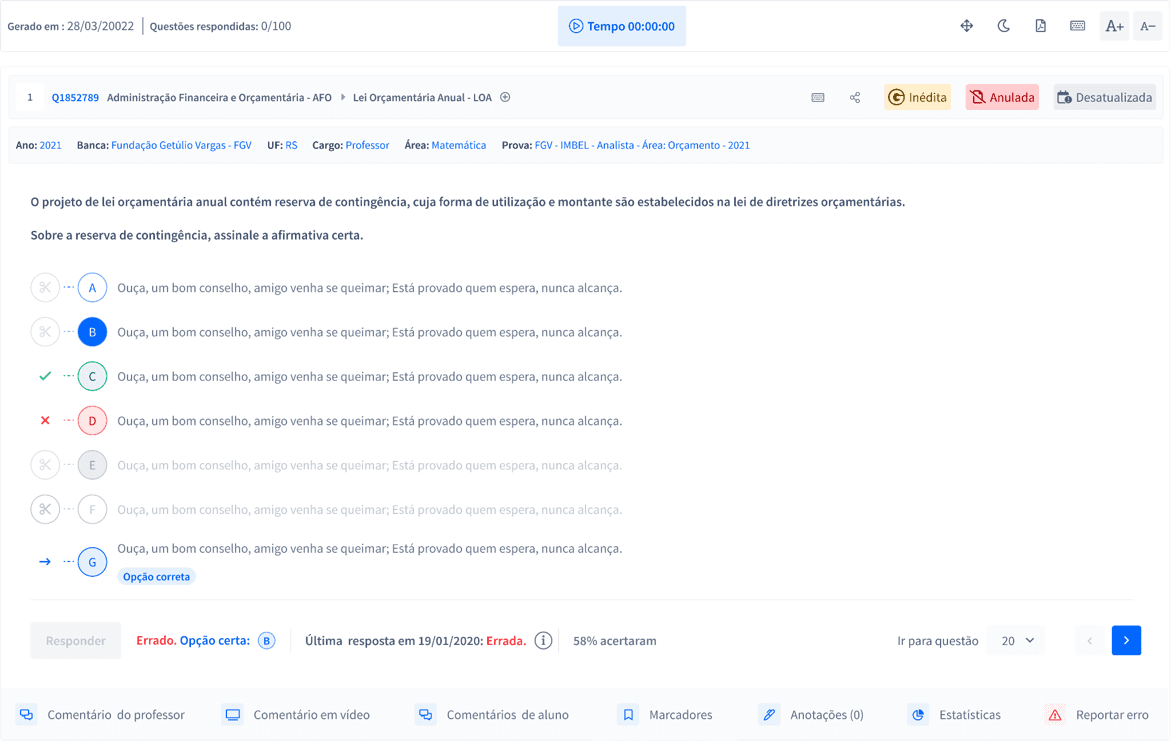This screenshot has width=1171, height=741.
Task: Share question using share icon
Action: [855, 98]
